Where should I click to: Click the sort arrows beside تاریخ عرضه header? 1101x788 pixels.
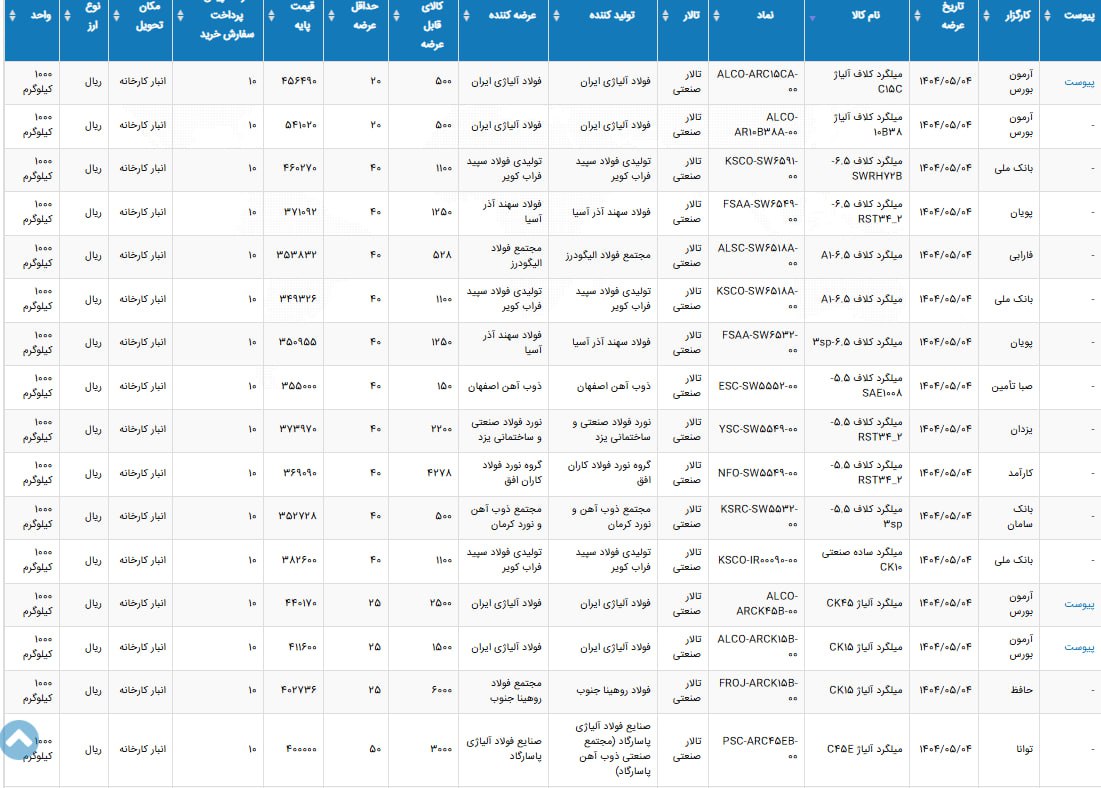point(918,15)
